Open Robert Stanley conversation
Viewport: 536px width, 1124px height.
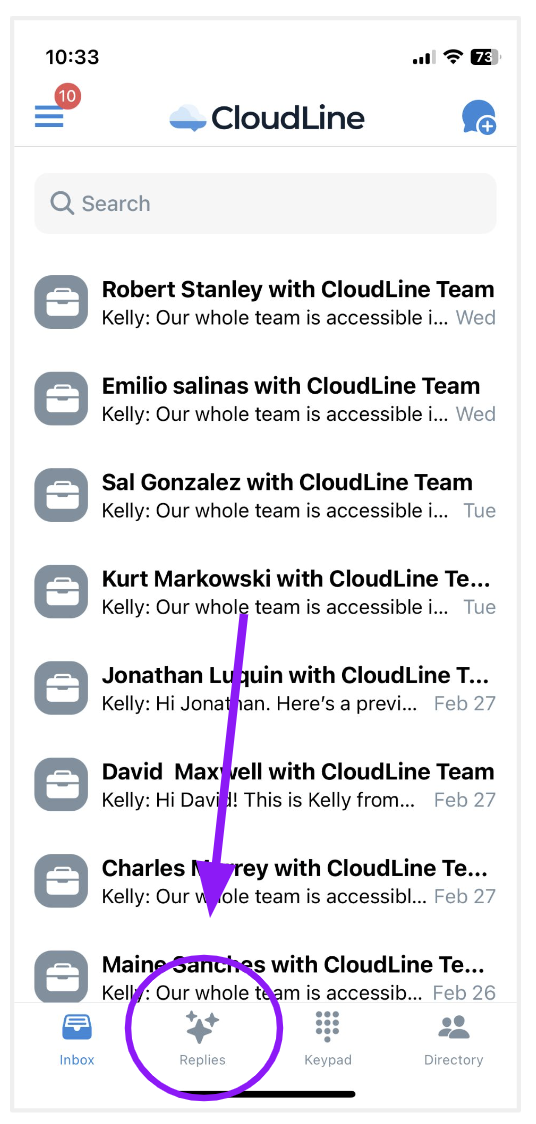coord(265,302)
